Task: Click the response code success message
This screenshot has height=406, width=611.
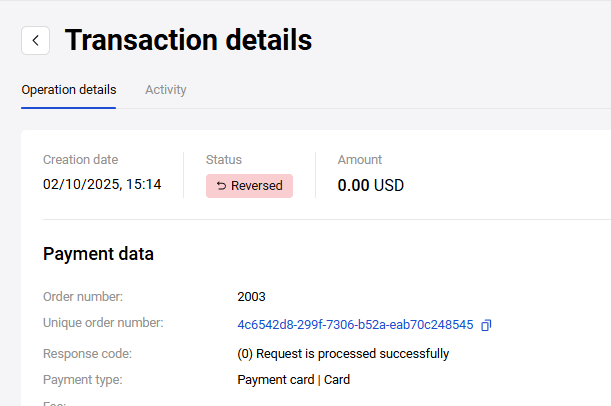Action: pos(343,353)
